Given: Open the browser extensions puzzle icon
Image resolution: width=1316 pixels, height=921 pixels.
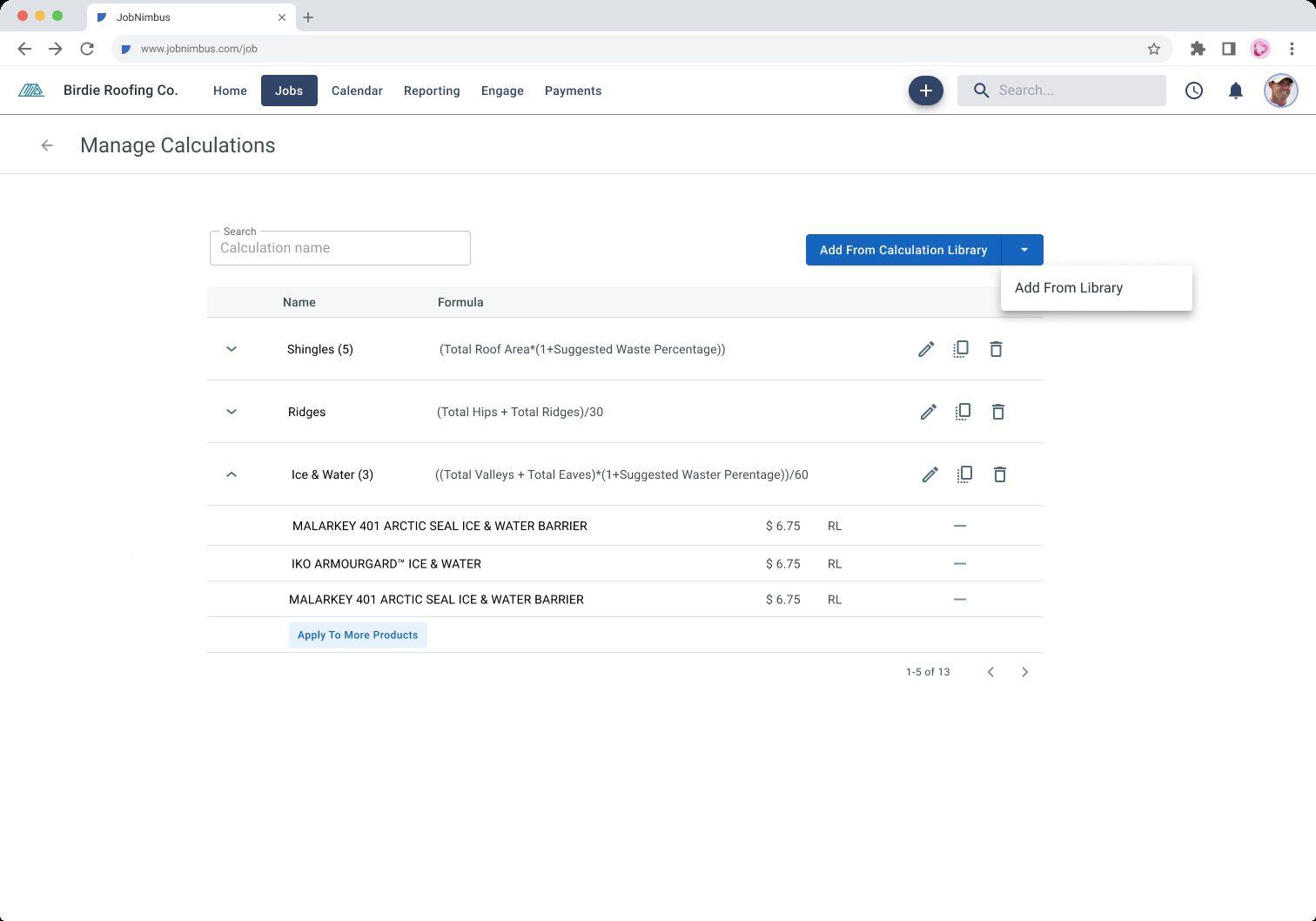Looking at the screenshot, I should [x=1198, y=49].
